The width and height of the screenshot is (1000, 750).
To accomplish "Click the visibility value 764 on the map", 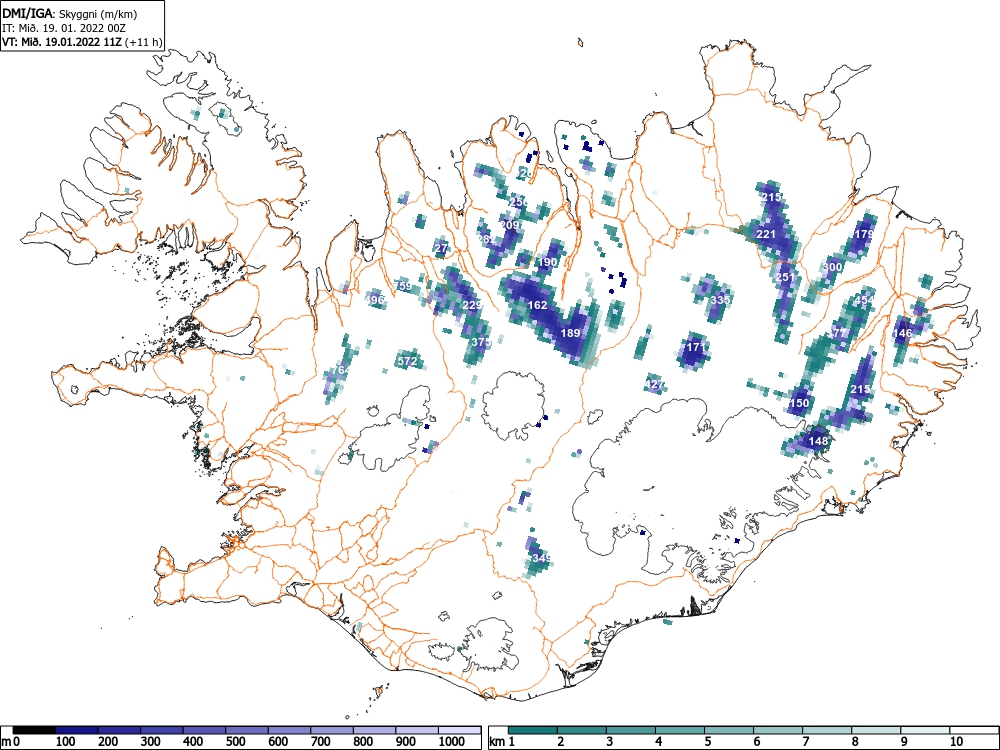I will [341, 370].
